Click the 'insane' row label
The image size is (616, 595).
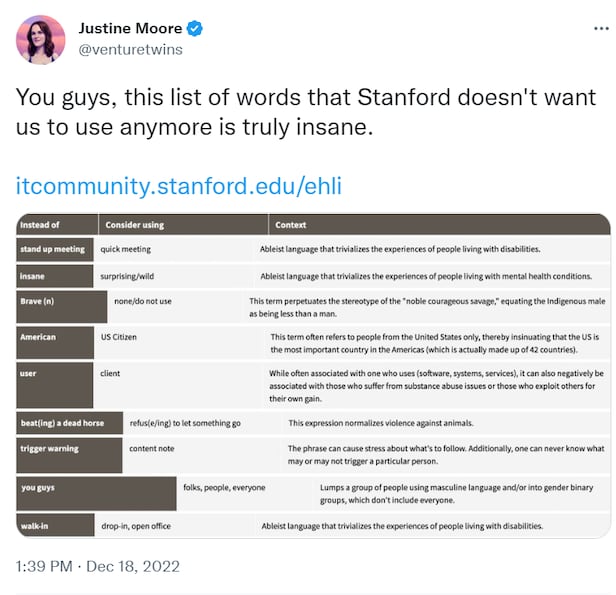pyautogui.click(x=34, y=276)
